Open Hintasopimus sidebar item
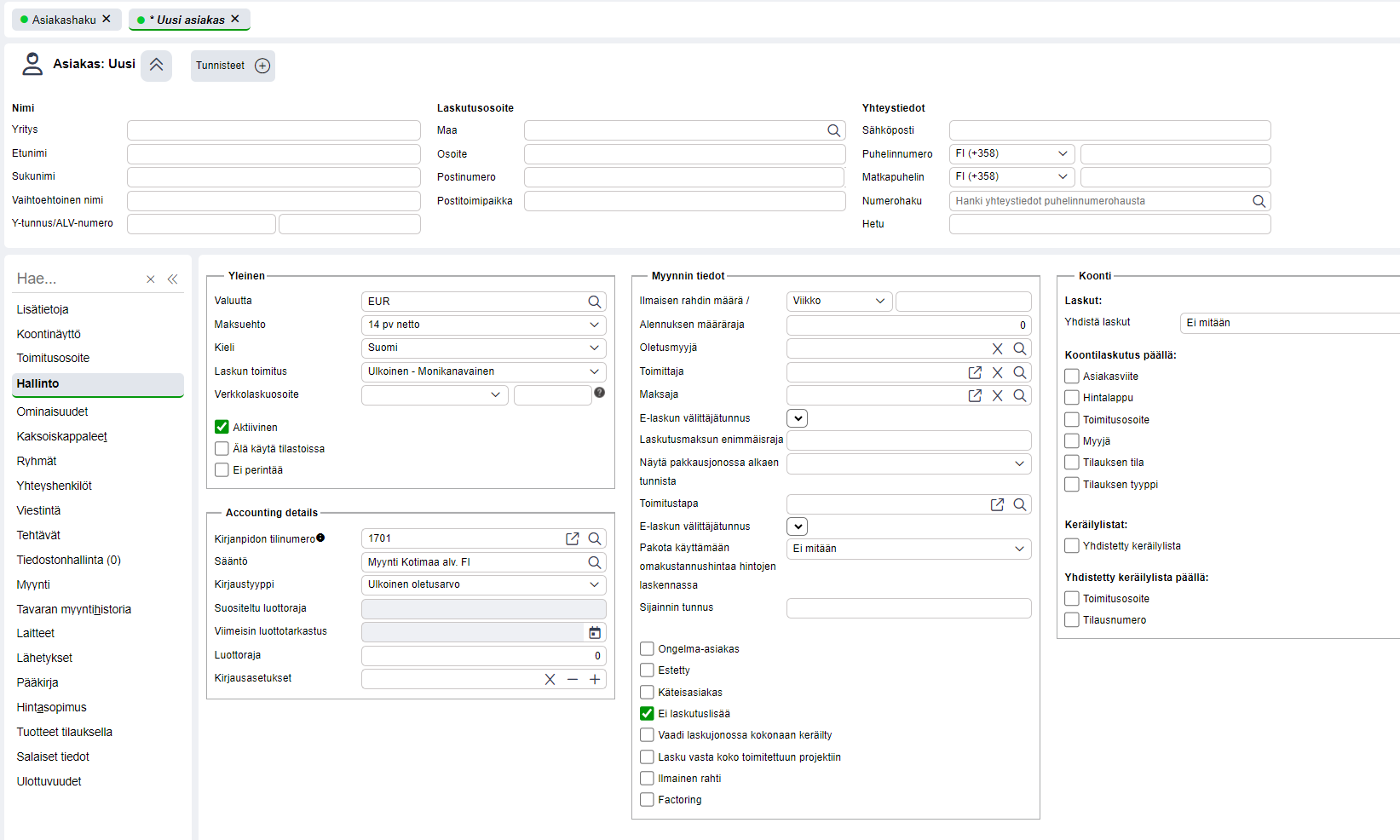 coord(52,707)
